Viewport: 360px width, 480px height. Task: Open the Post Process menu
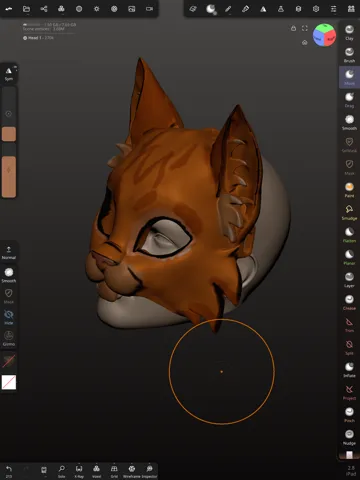pyautogui.click(x=114, y=9)
